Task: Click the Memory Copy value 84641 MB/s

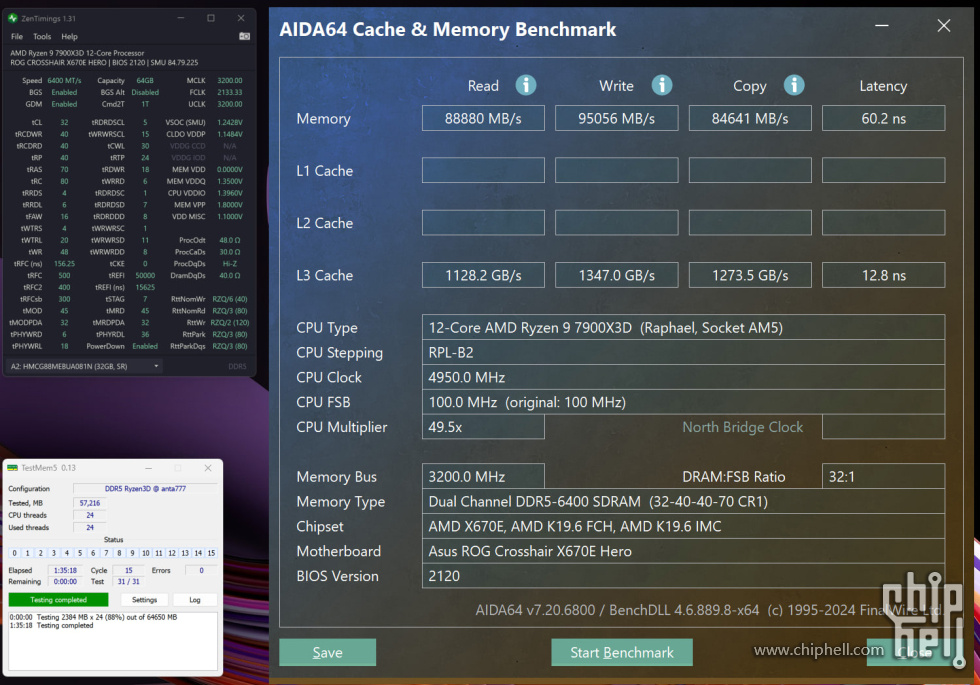Action: [750, 118]
